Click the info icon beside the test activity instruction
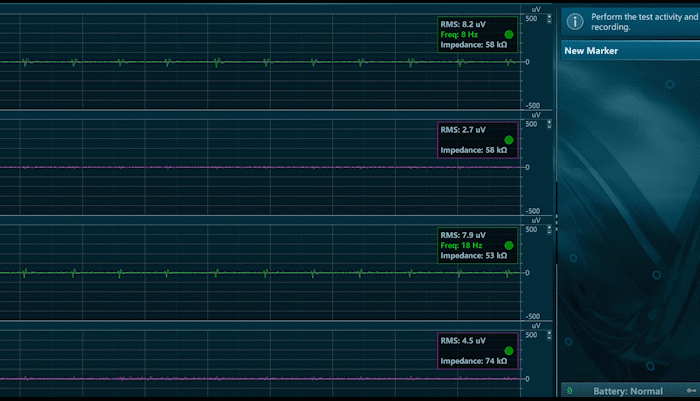 575,21
